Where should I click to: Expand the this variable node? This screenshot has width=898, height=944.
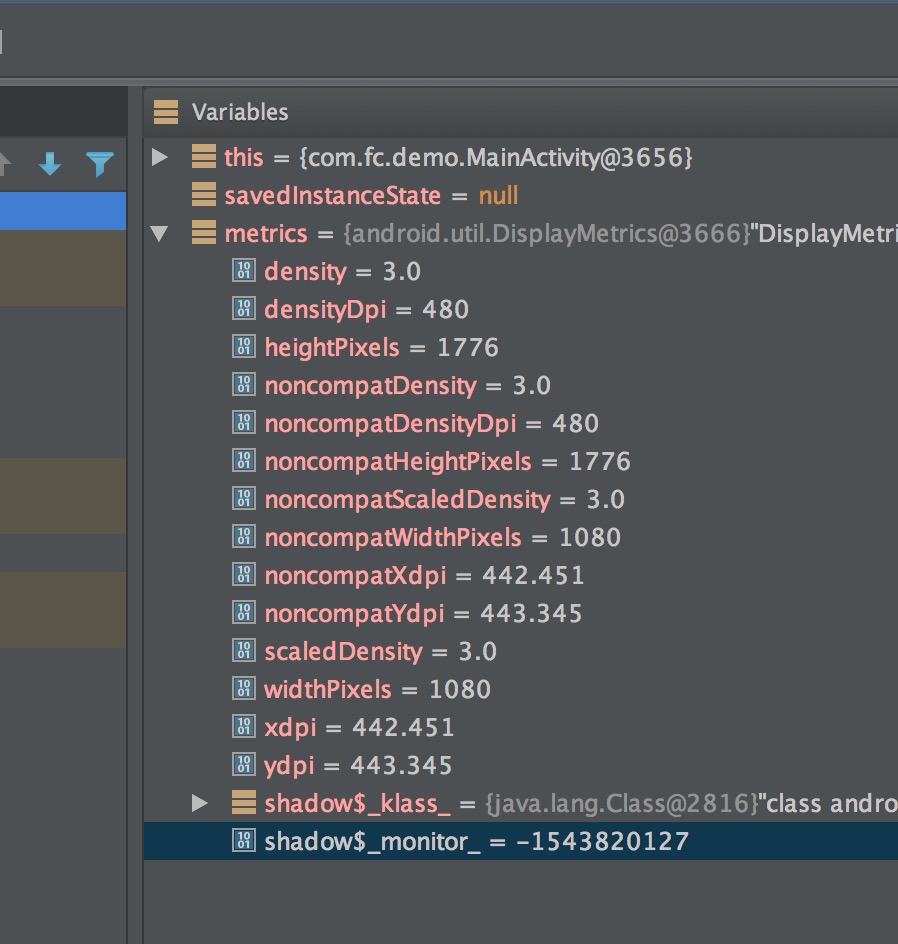(160, 156)
